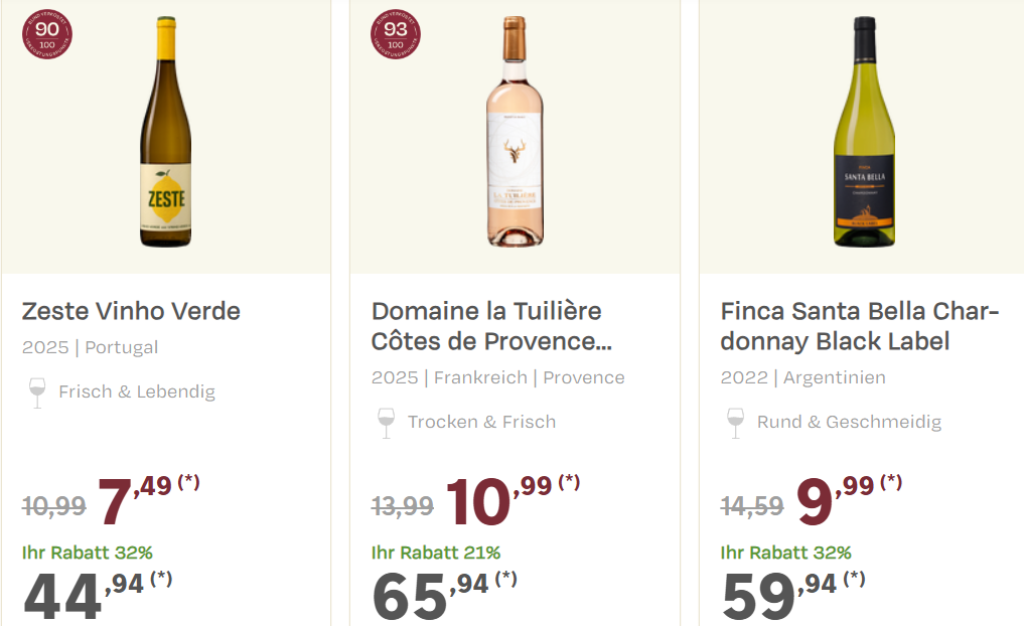This screenshot has height=626, width=1024.
Task: Click the 93-point rating badge
Action: [x=396, y=35]
